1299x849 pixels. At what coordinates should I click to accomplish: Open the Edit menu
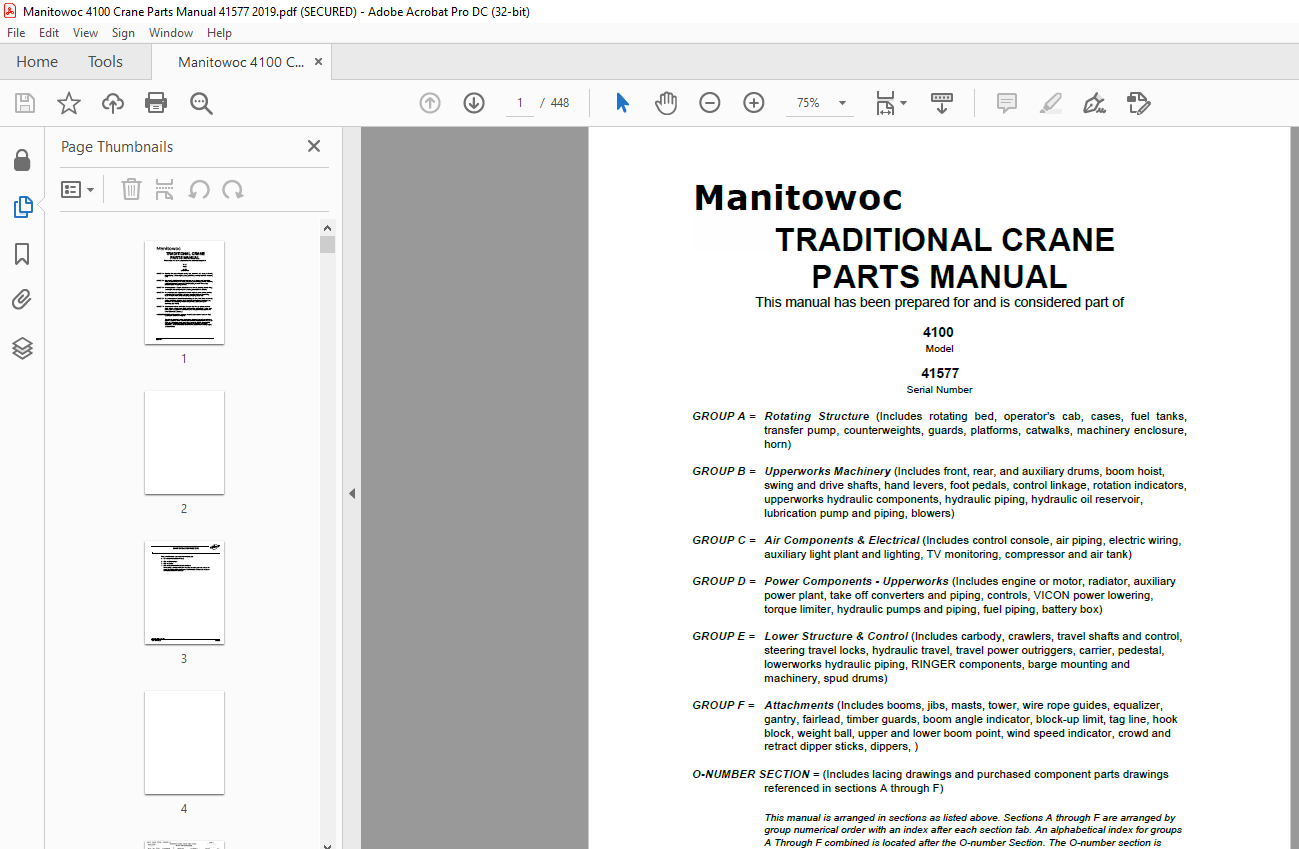pos(49,33)
